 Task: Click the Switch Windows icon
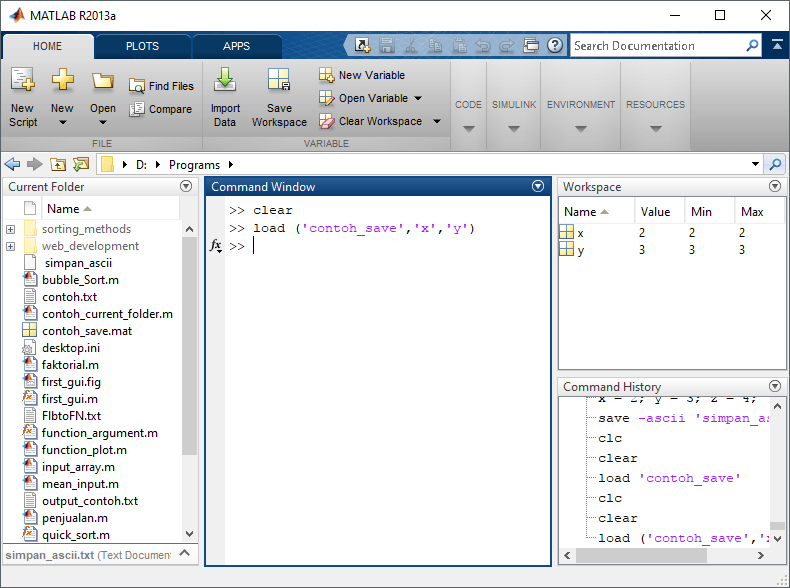tap(531, 45)
